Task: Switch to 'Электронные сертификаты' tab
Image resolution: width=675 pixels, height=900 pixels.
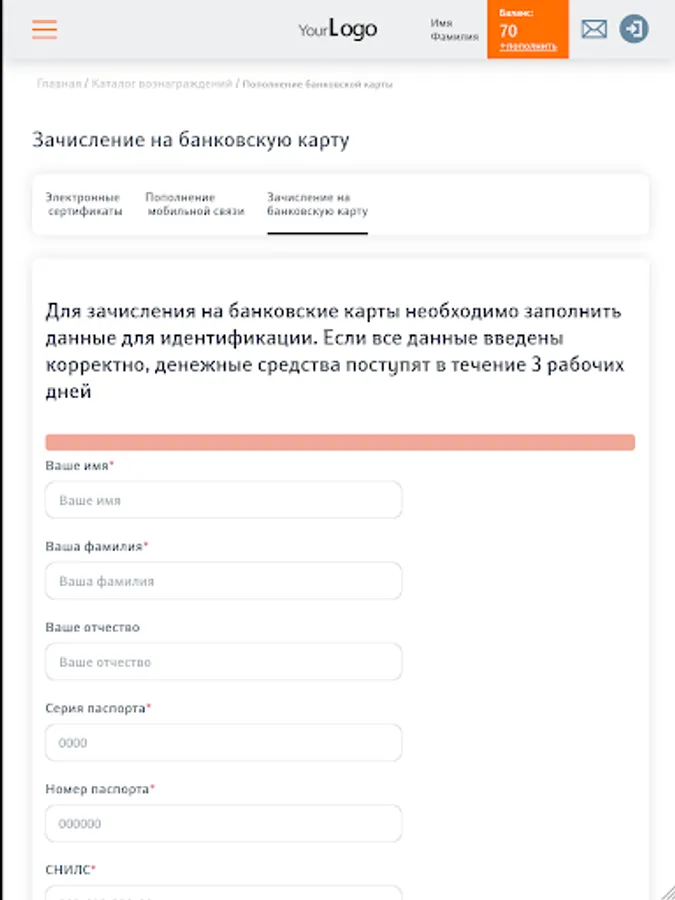Action: coord(84,204)
